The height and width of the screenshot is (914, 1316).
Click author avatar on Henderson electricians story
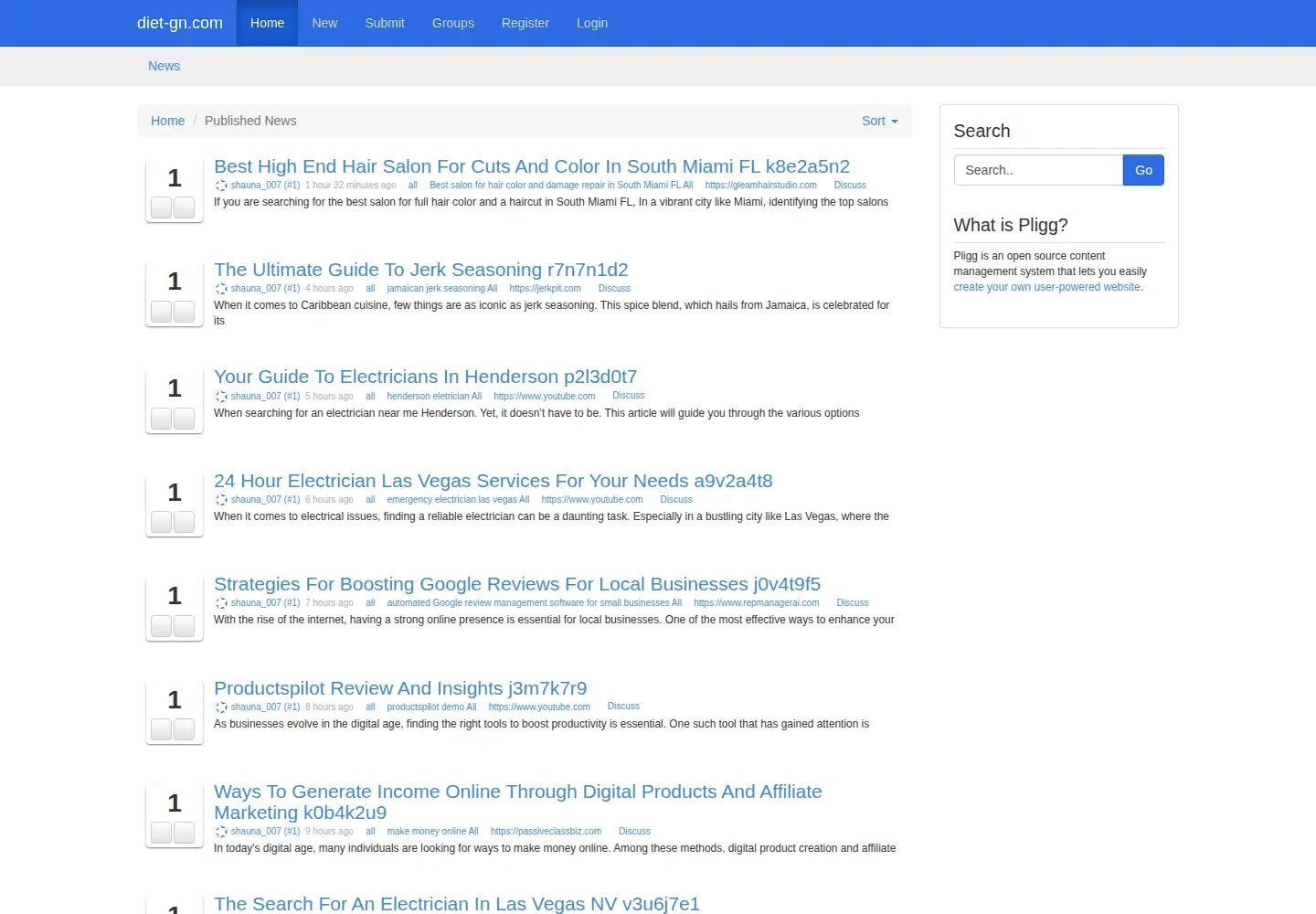point(221,397)
